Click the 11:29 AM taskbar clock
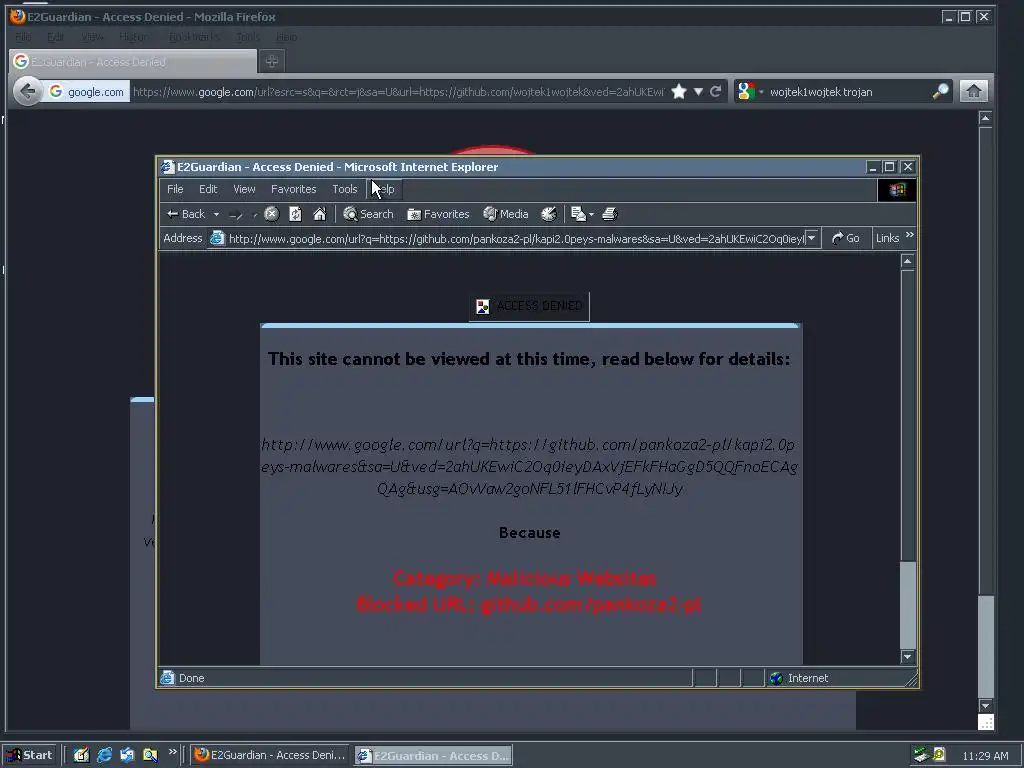 pyautogui.click(x=985, y=756)
